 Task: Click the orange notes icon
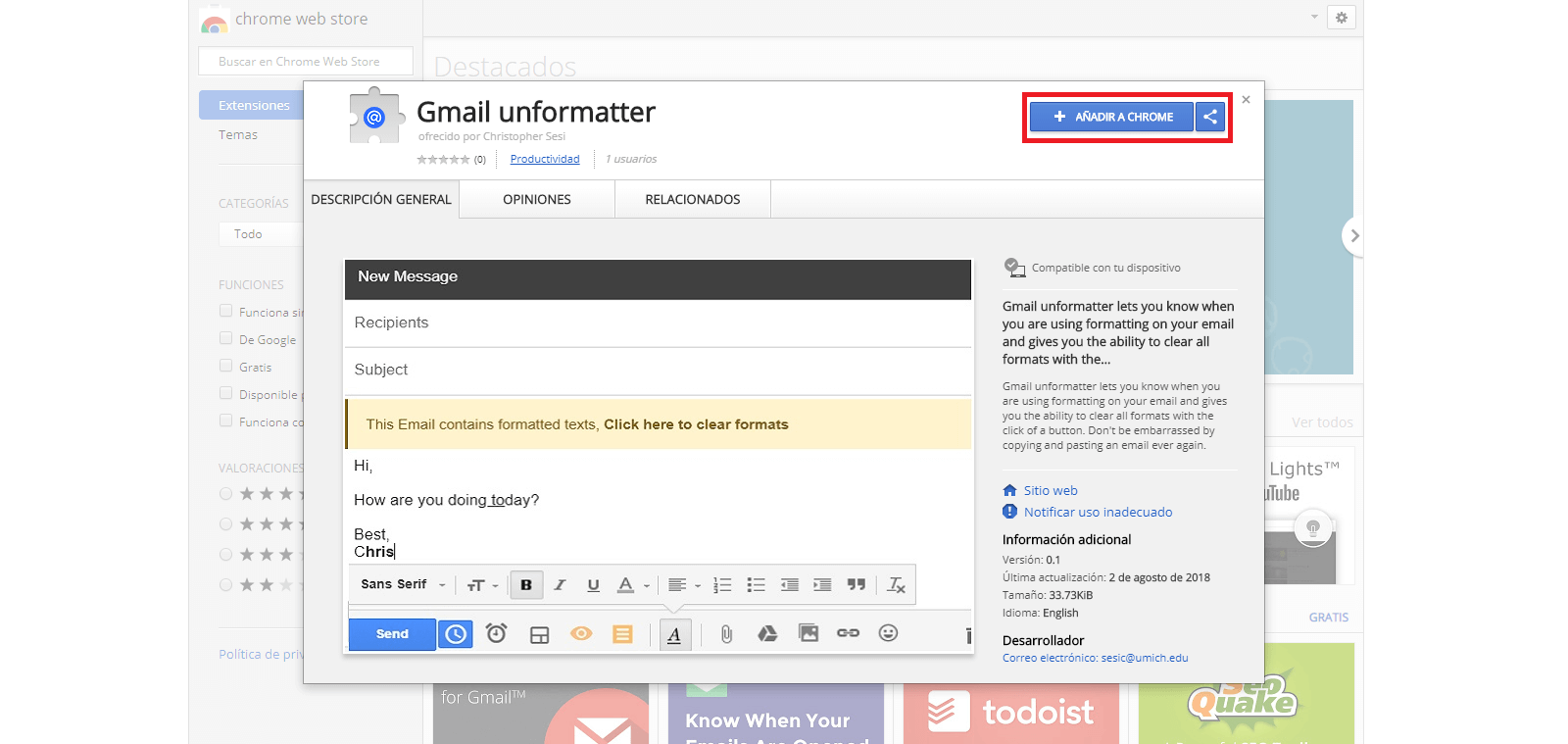click(x=622, y=634)
